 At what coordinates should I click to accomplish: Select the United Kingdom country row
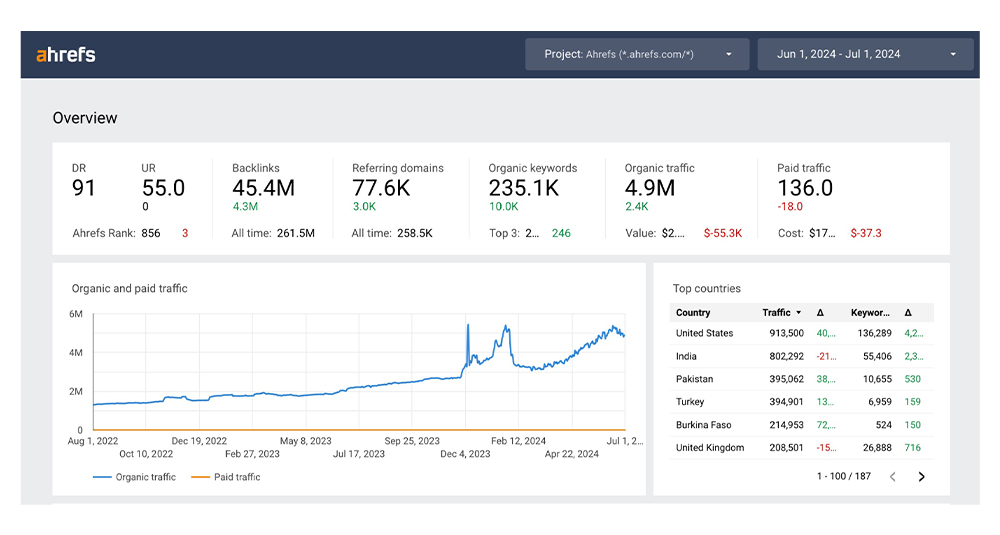point(802,448)
